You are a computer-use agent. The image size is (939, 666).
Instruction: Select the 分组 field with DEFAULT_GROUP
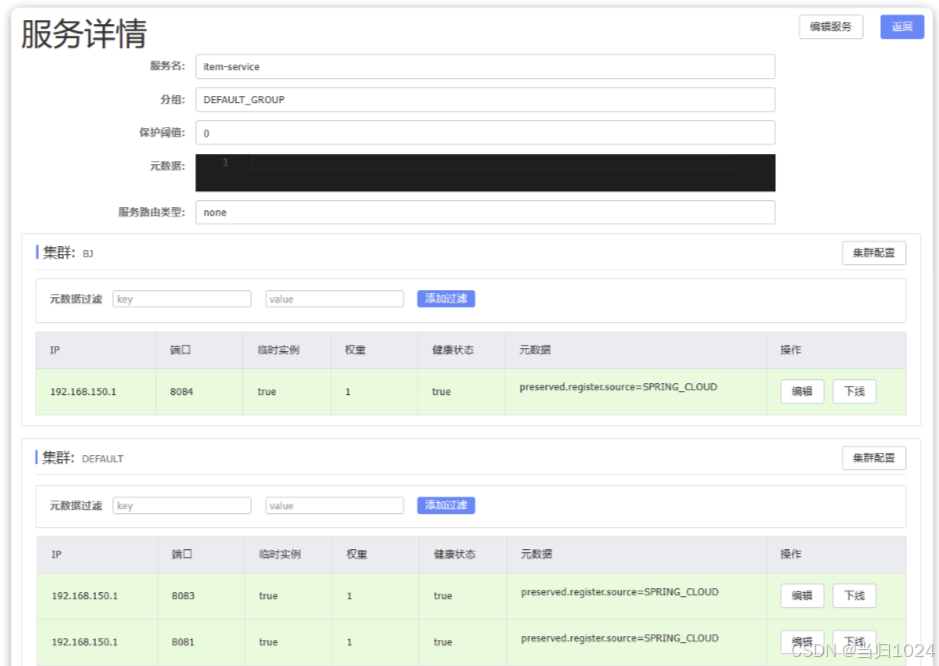pyautogui.click(x=485, y=99)
